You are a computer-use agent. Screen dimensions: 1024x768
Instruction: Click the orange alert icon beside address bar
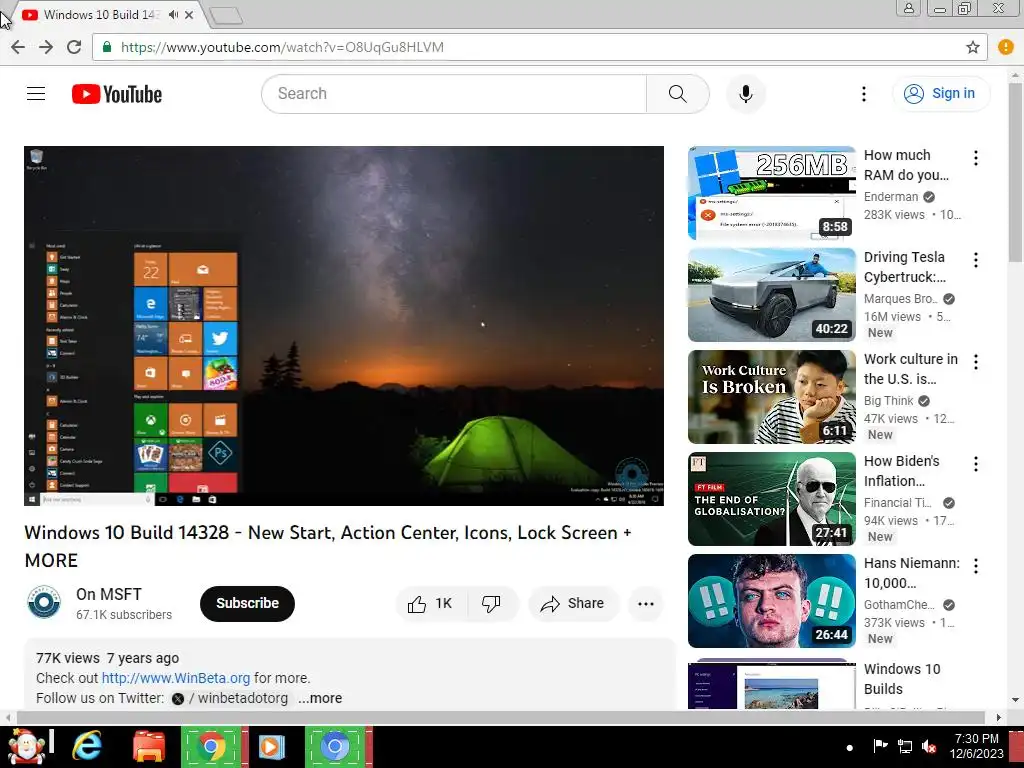tap(1006, 47)
